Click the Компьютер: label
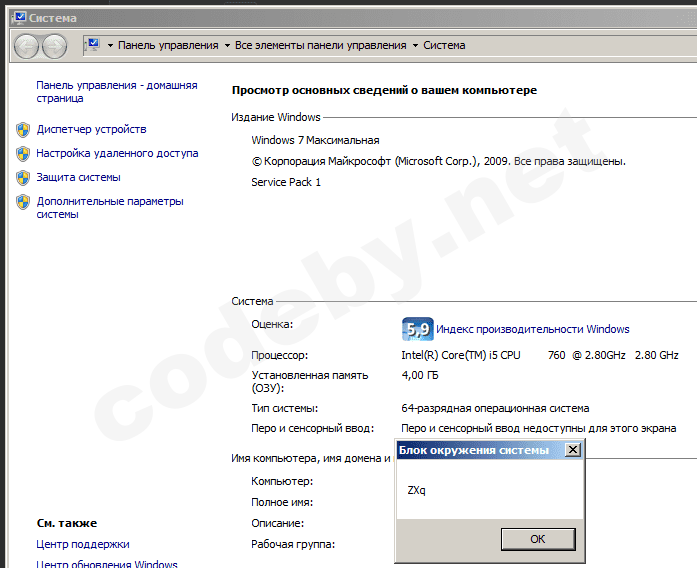Viewport: 697px width, 568px height. [x=282, y=481]
